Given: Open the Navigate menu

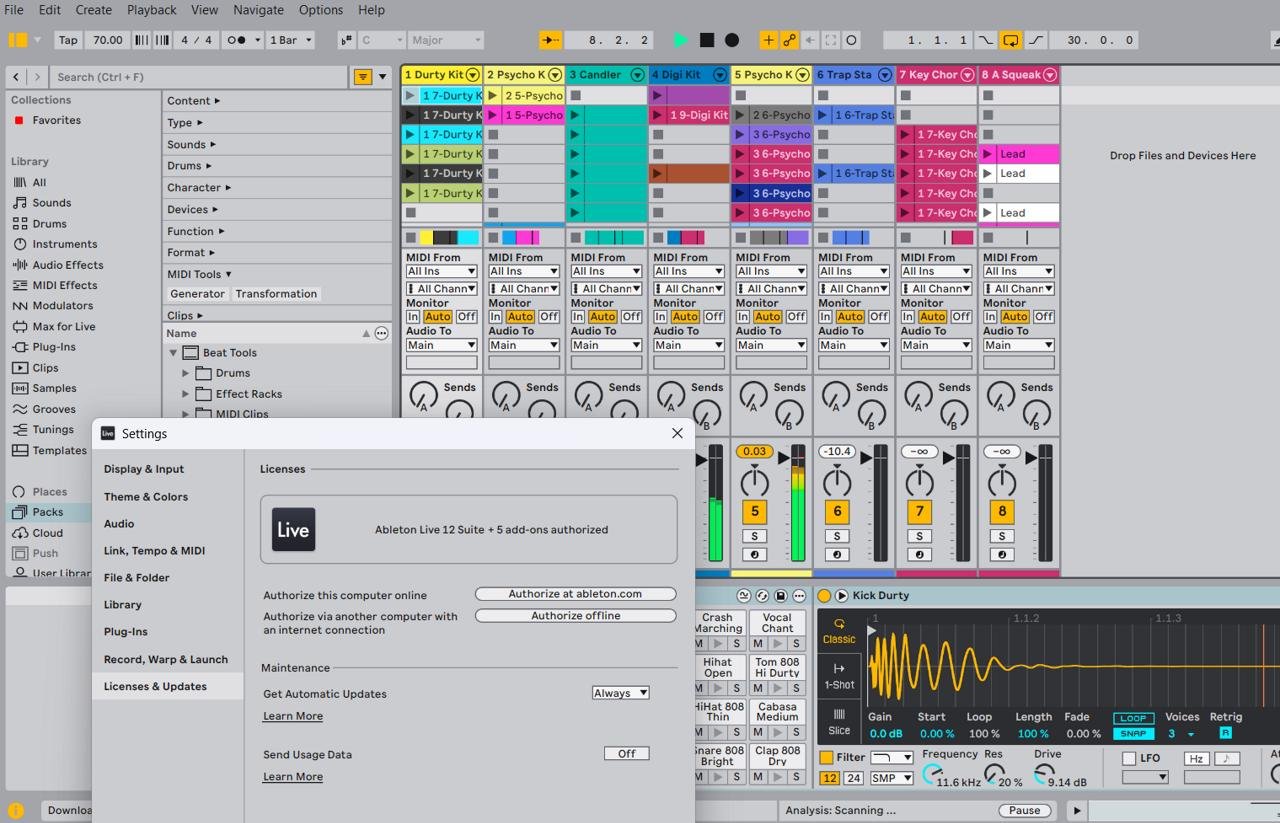Looking at the screenshot, I should tap(259, 10).
